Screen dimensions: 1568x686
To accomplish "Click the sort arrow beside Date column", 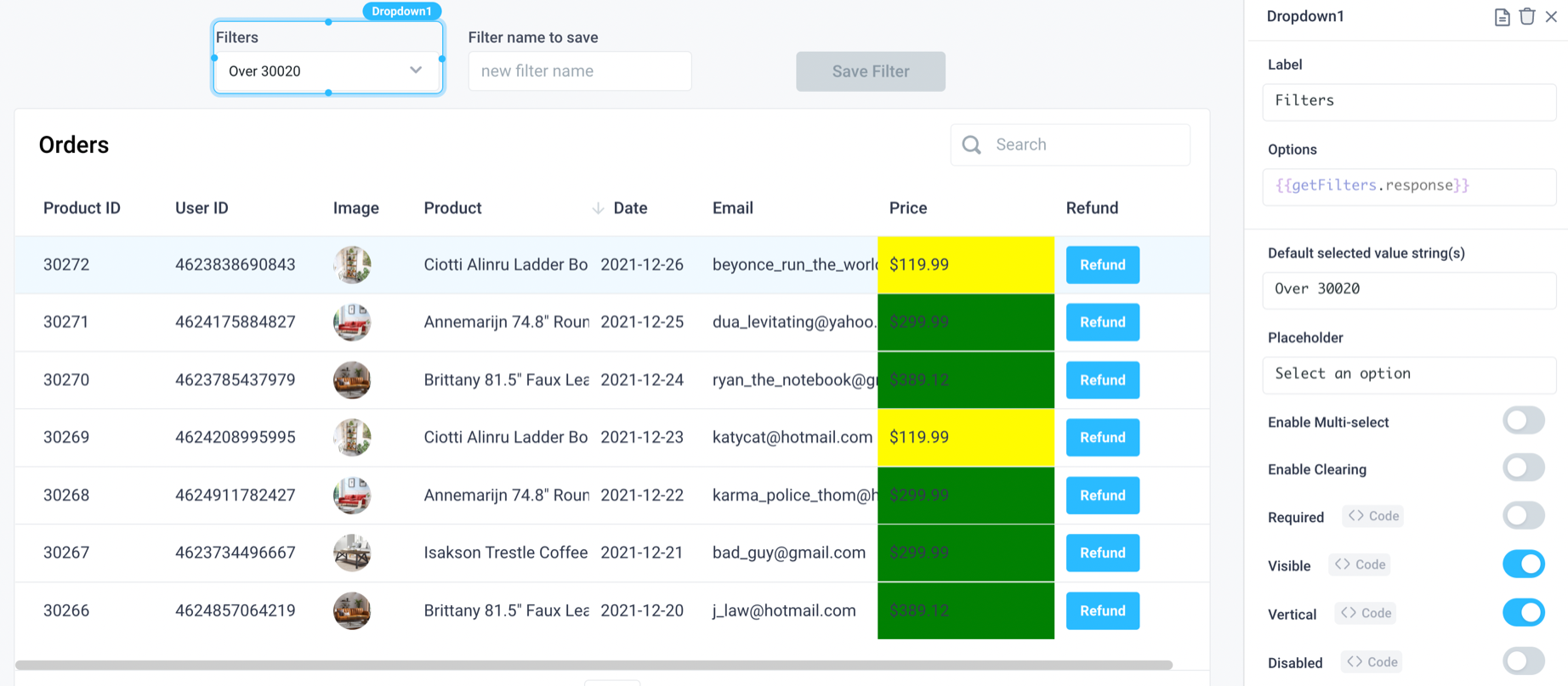I will (598, 208).
